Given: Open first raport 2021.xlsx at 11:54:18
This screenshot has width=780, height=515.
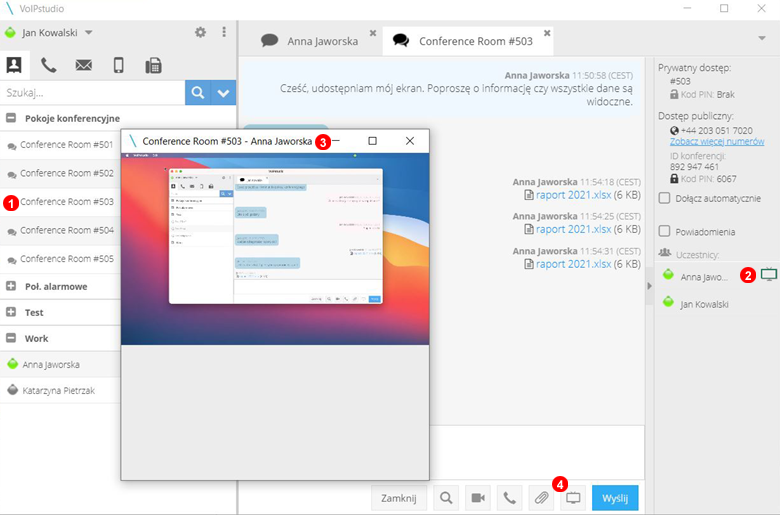Looking at the screenshot, I should tap(573, 195).
